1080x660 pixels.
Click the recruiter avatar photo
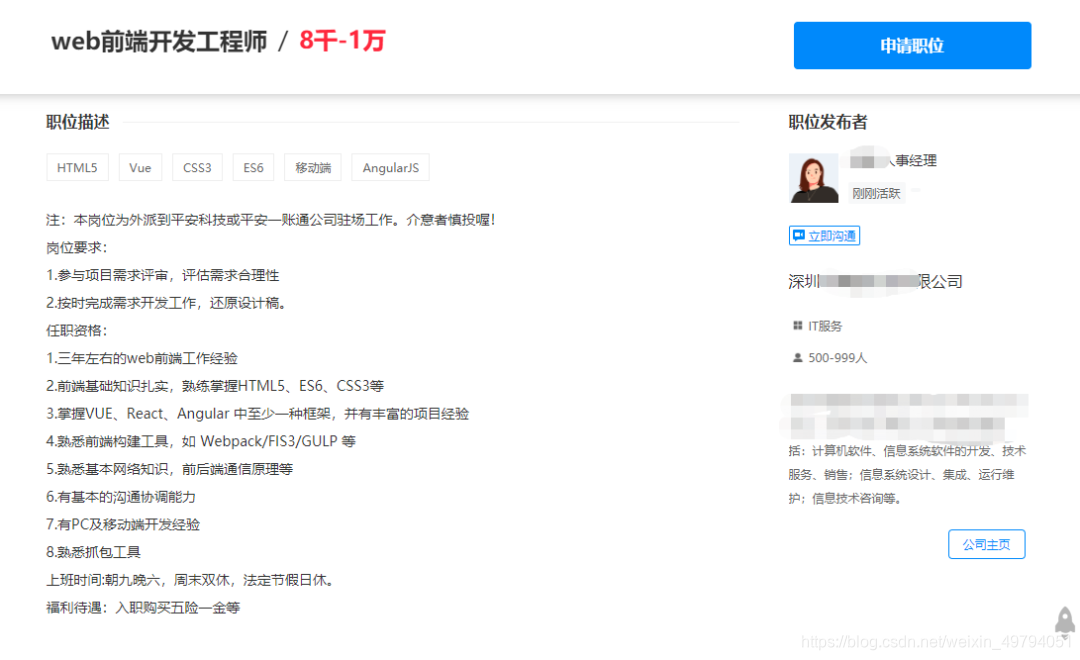[x=813, y=177]
